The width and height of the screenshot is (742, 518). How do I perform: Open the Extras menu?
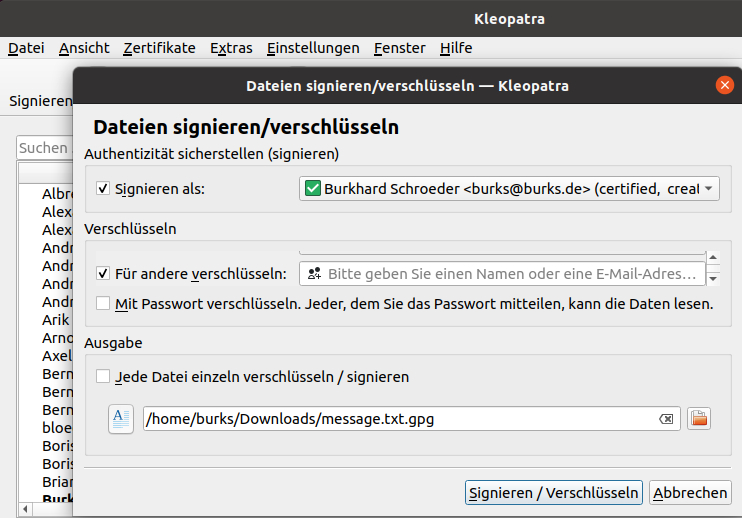[231, 48]
